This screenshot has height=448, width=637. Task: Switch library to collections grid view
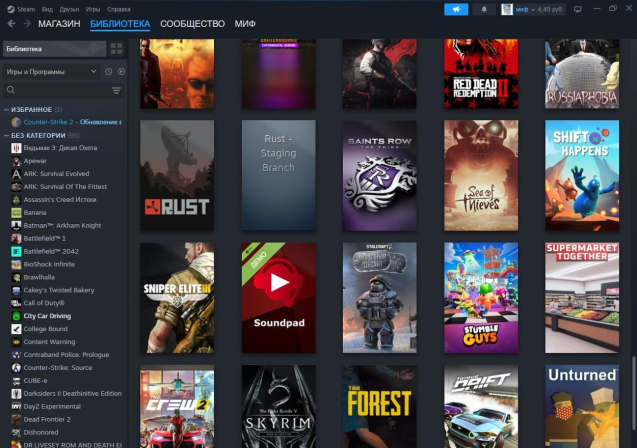(117, 48)
